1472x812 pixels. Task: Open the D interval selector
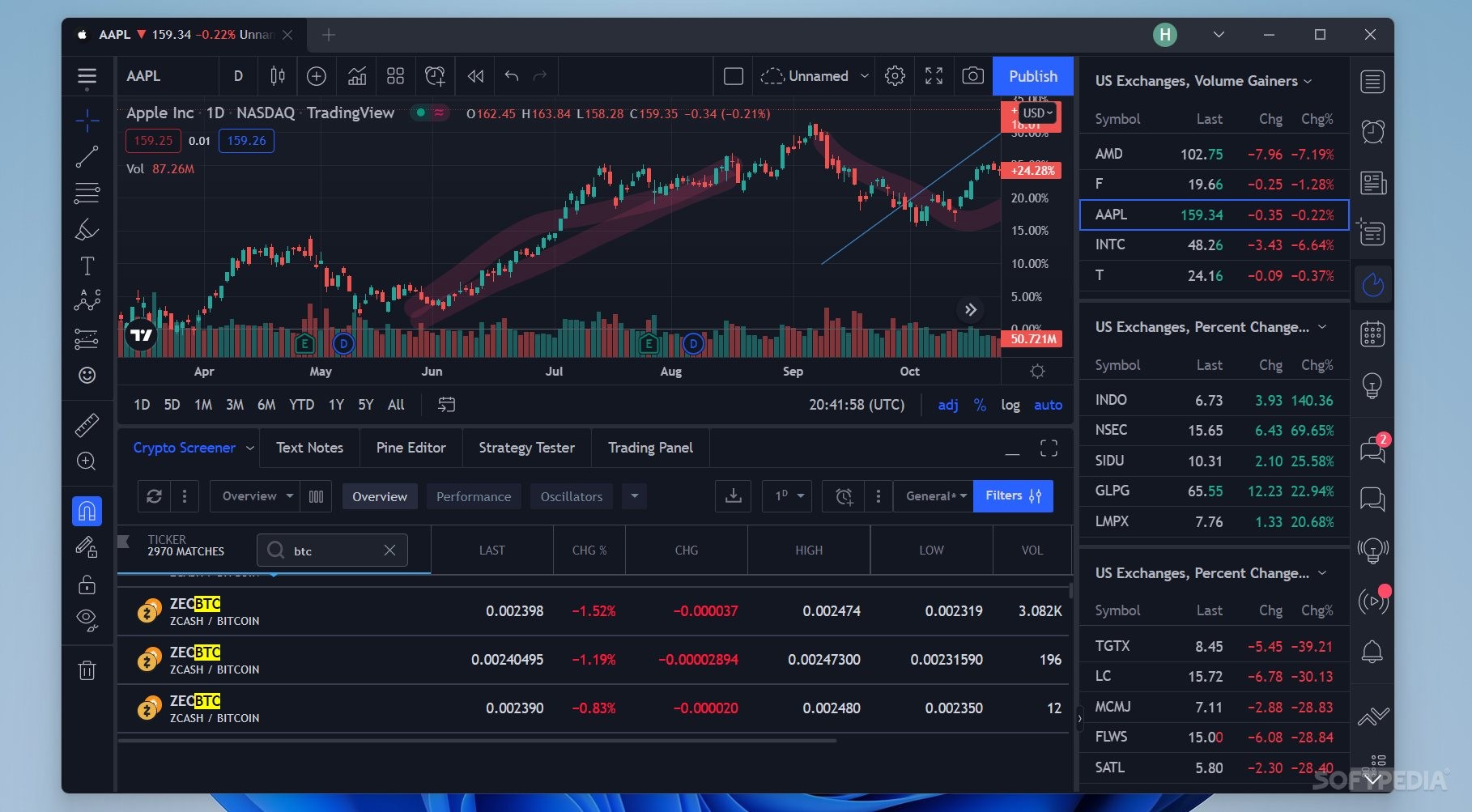tap(238, 76)
